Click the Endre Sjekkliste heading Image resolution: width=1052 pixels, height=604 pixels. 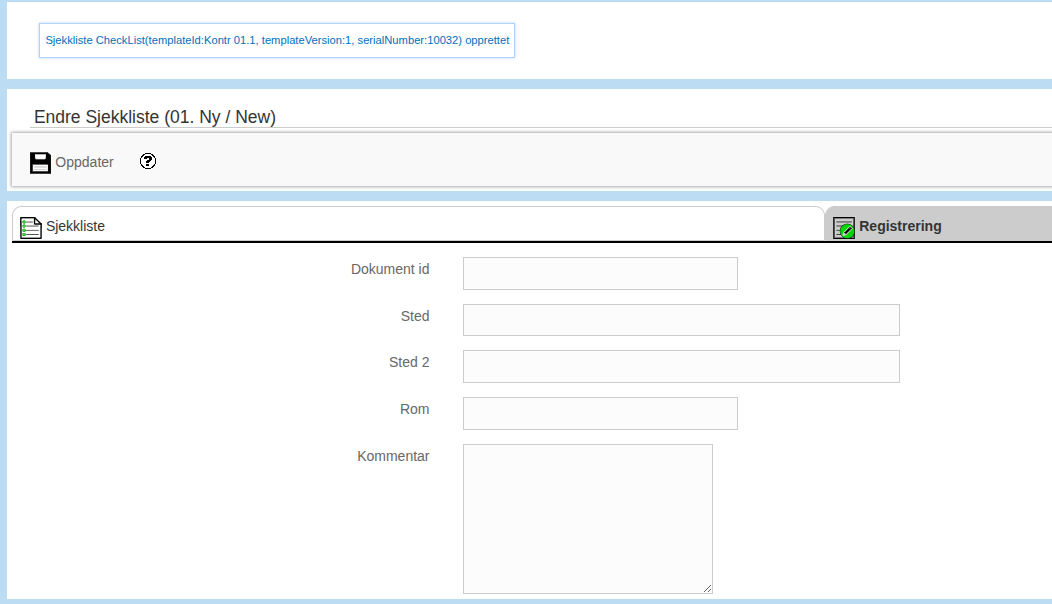pos(155,117)
